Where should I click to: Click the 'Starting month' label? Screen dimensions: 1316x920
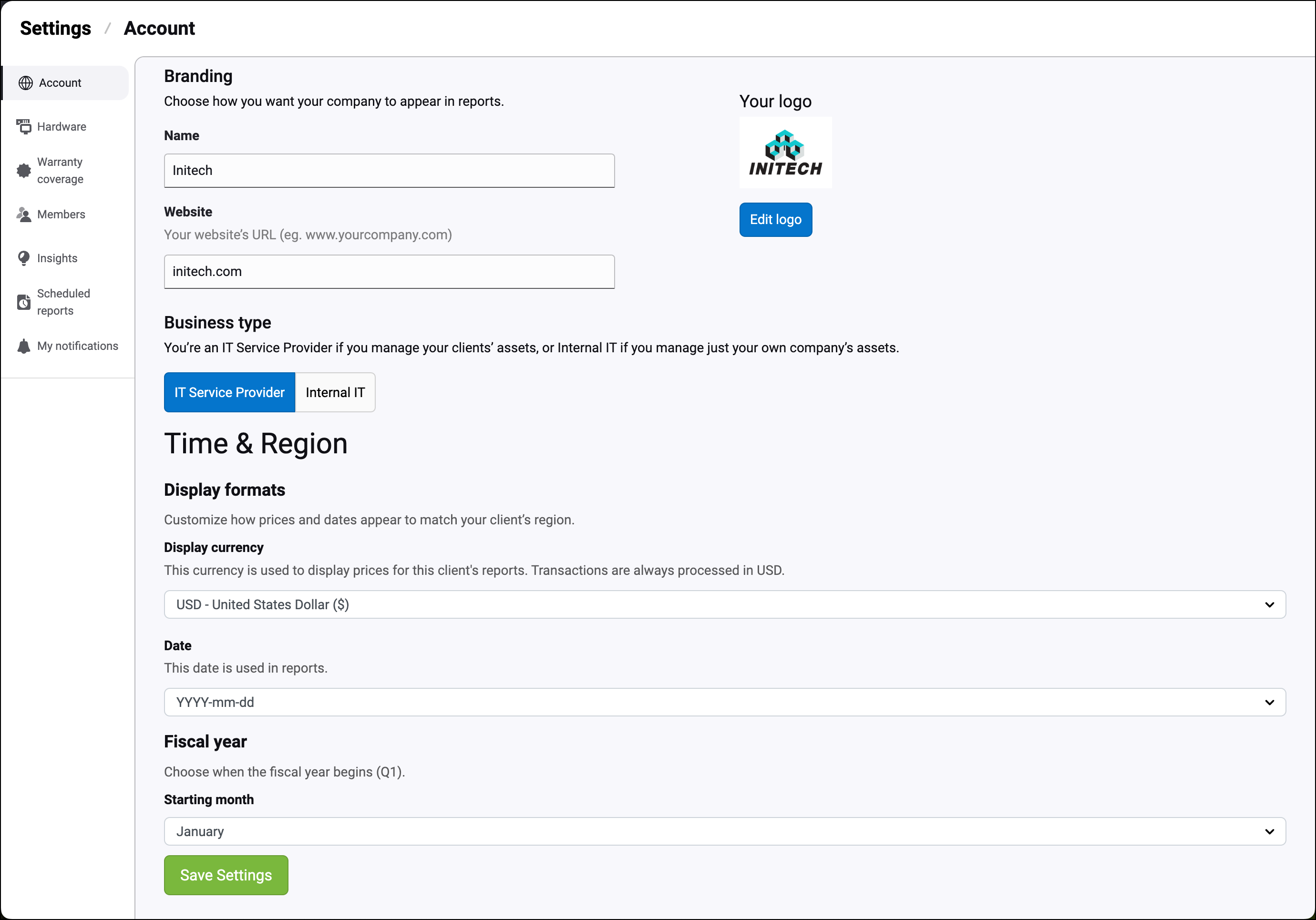click(x=209, y=800)
